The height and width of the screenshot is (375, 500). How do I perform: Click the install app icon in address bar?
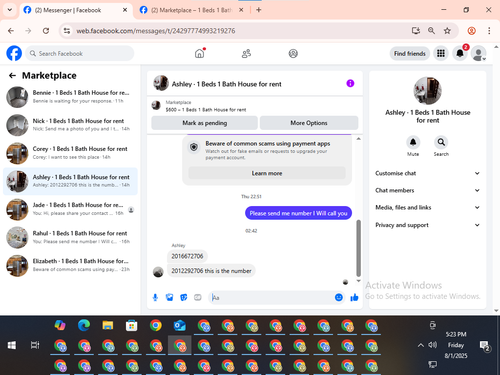point(416,31)
